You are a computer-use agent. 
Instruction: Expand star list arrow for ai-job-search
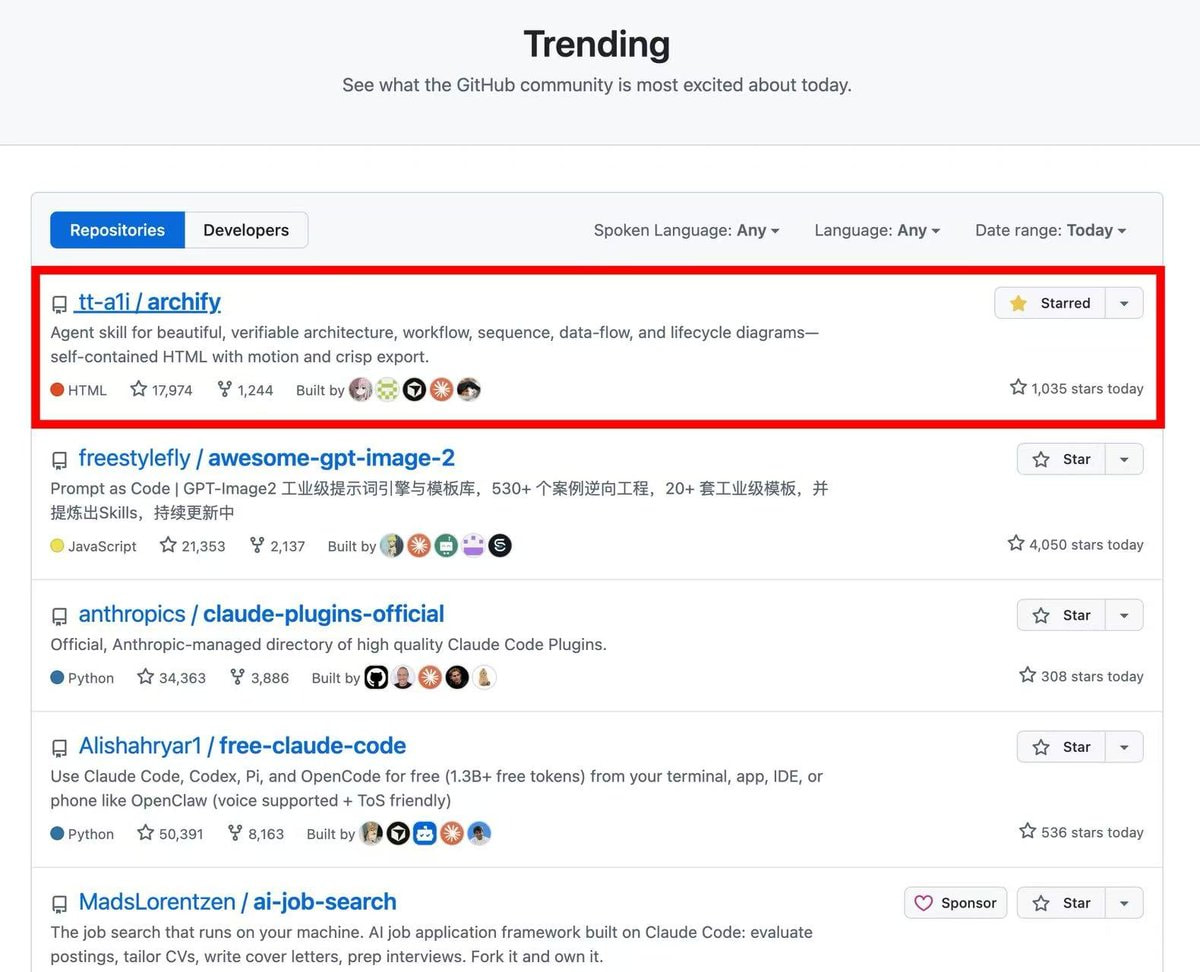1124,903
